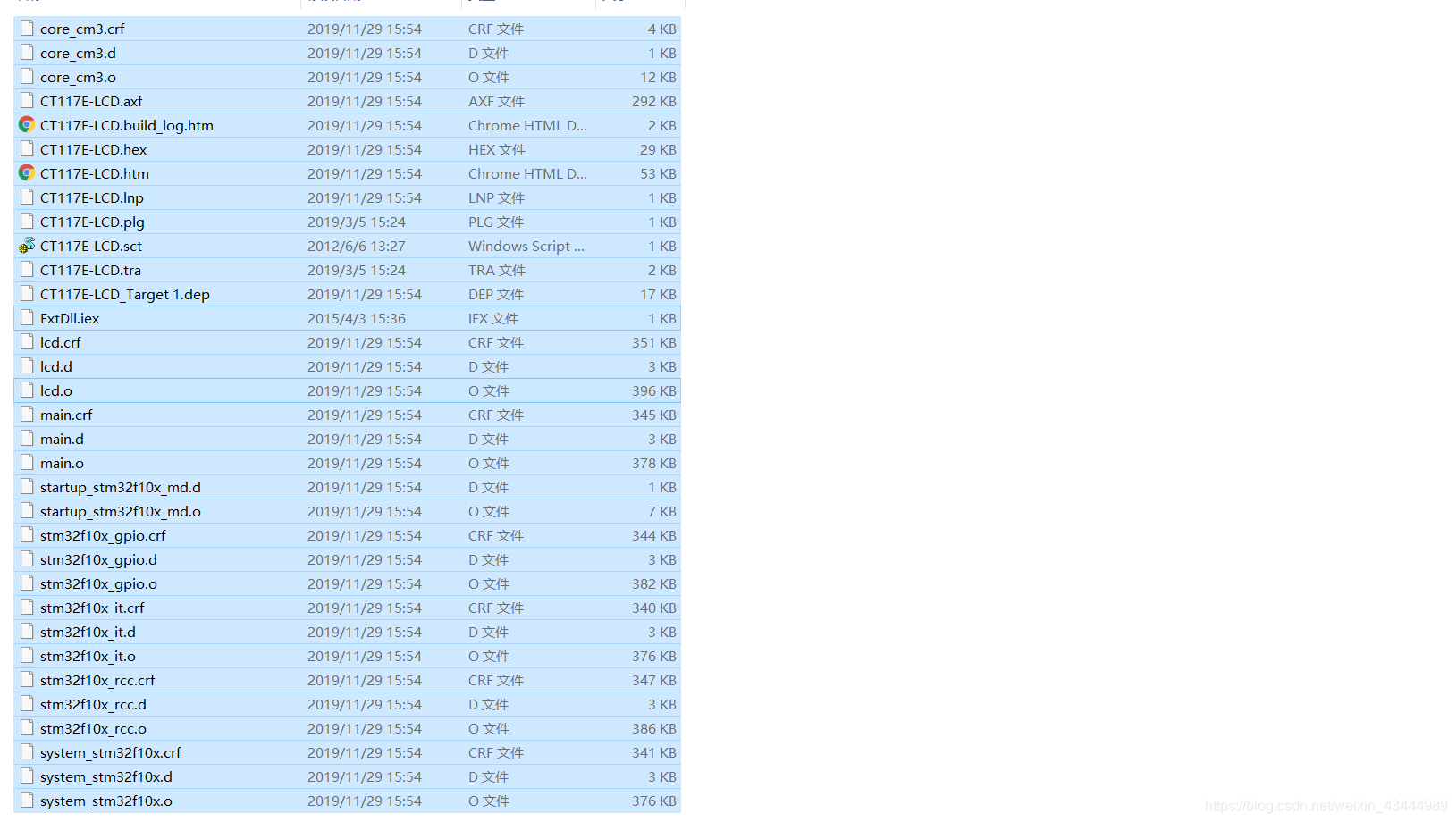Click the date 2015/4/3 15:36
Screen dimensions: 1456x822
coord(357,318)
